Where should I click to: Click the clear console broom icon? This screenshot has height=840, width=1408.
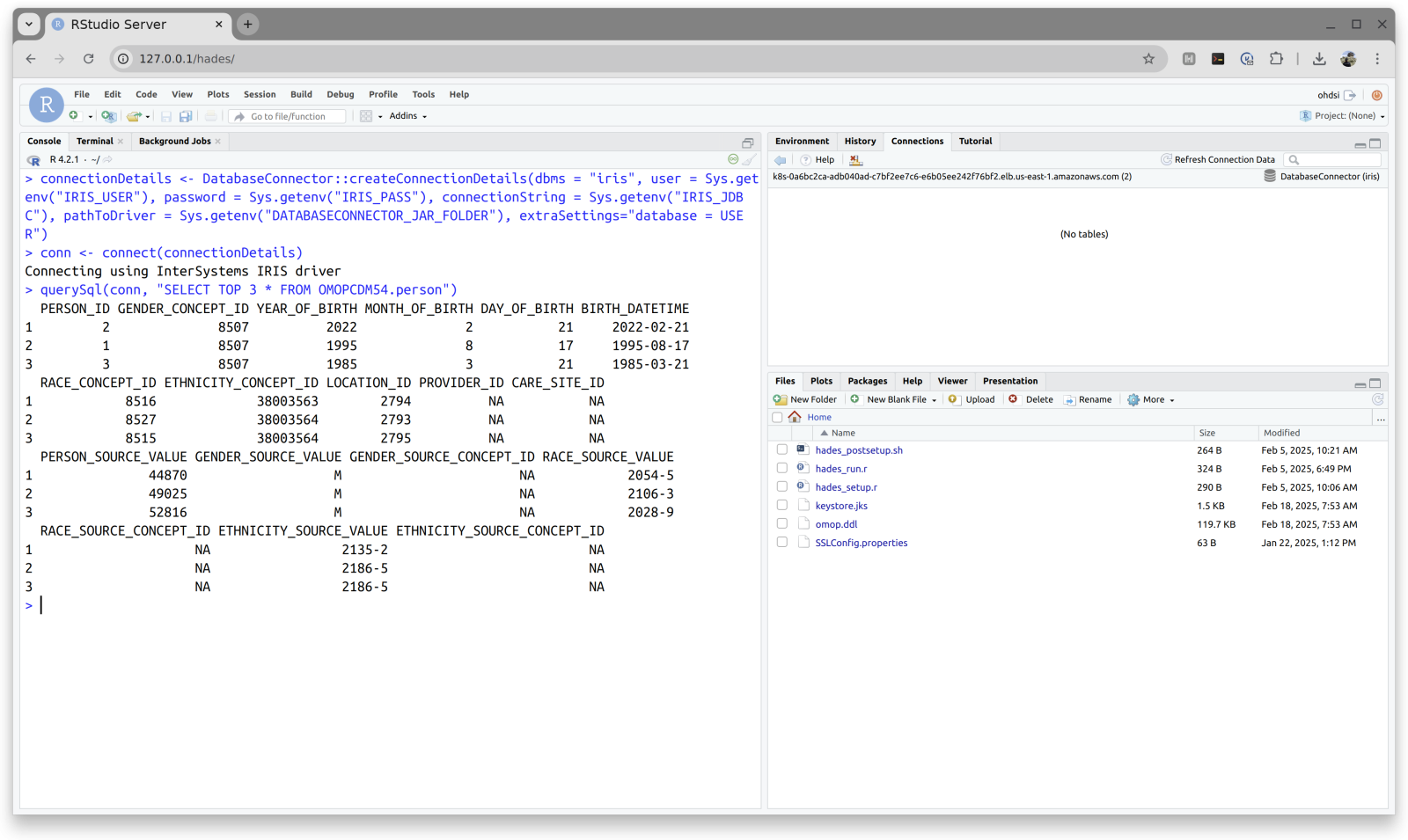749,159
